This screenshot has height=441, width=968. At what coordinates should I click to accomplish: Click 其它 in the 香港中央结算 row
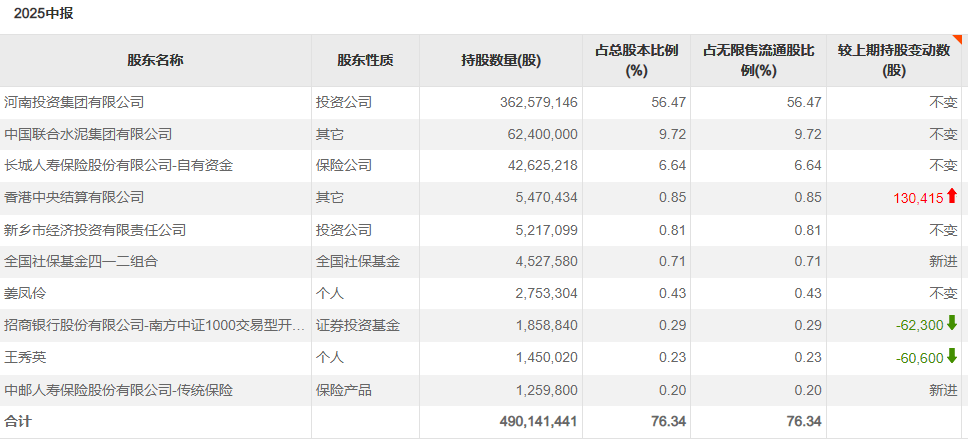330,198
